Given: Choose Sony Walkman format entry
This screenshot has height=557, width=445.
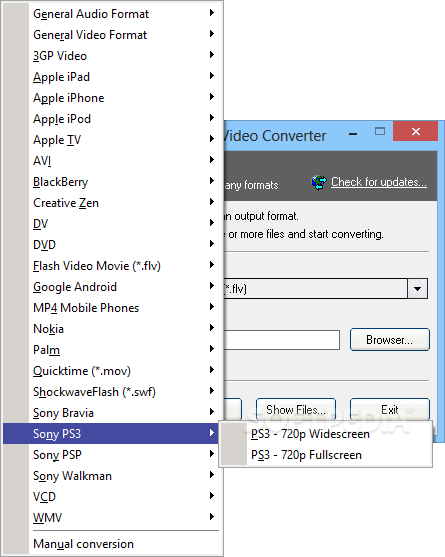Looking at the screenshot, I should (x=112, y=475).
